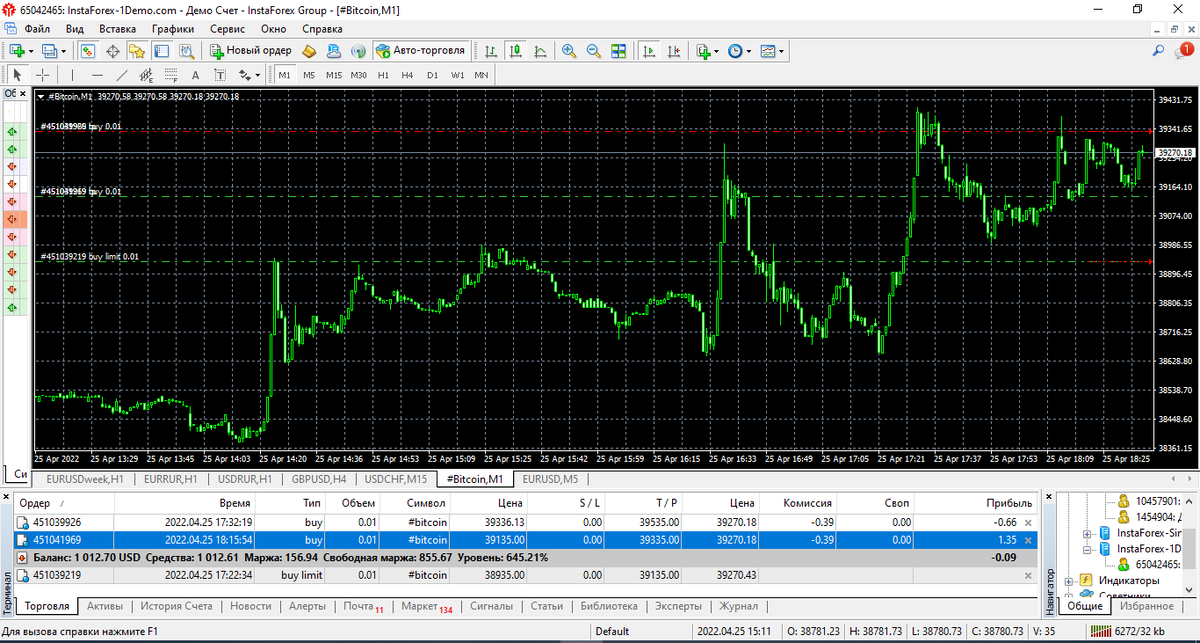Viewport: 1200px width, 643px height.
Task: Select the trendline drawing tool
Action: click(x=122, y=74)
